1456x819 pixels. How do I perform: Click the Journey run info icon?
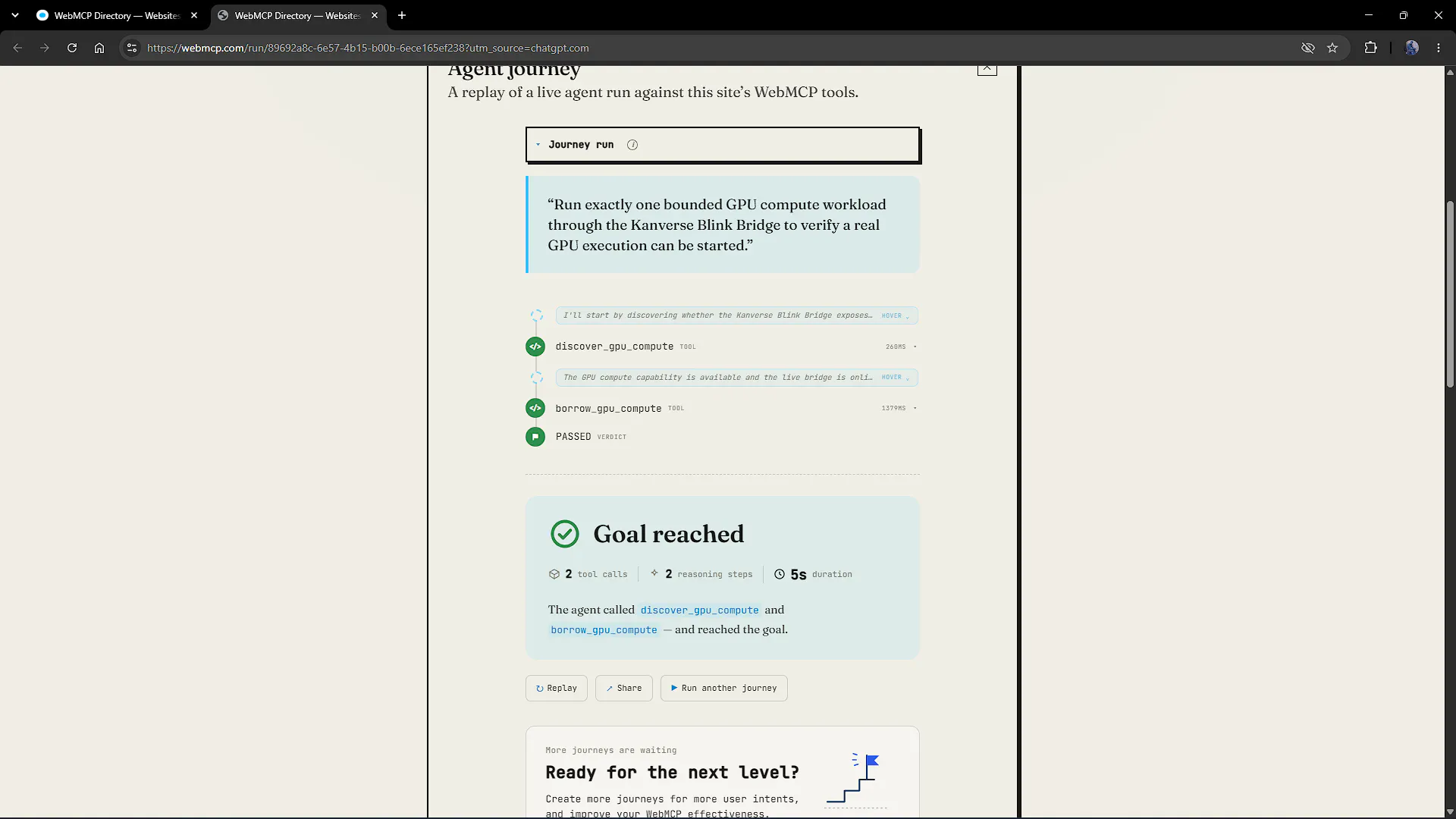(x=632, y=145)
